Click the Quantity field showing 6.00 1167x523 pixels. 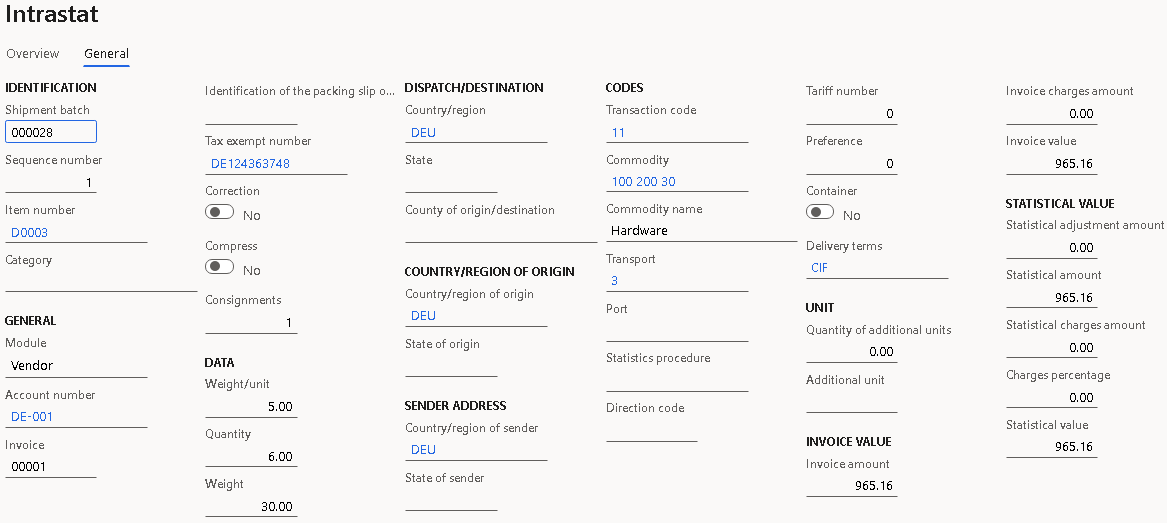point(251,457)
